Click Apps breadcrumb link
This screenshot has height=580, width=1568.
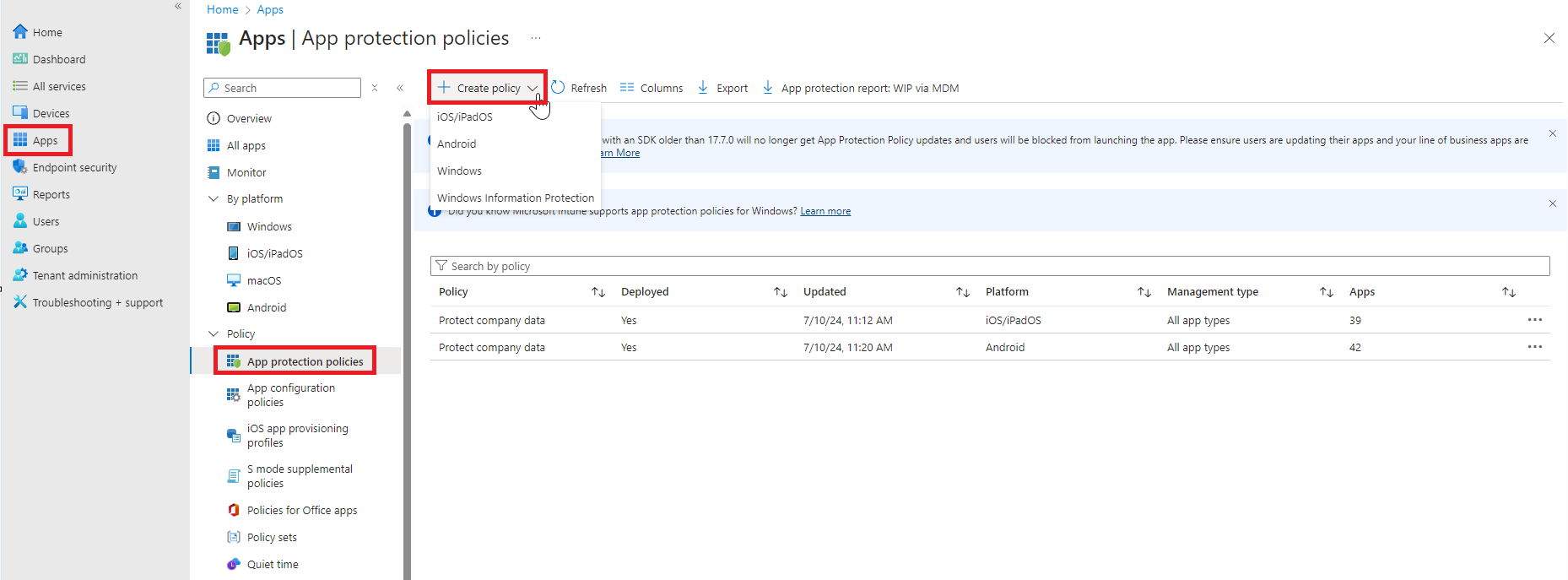coord(270,9)
